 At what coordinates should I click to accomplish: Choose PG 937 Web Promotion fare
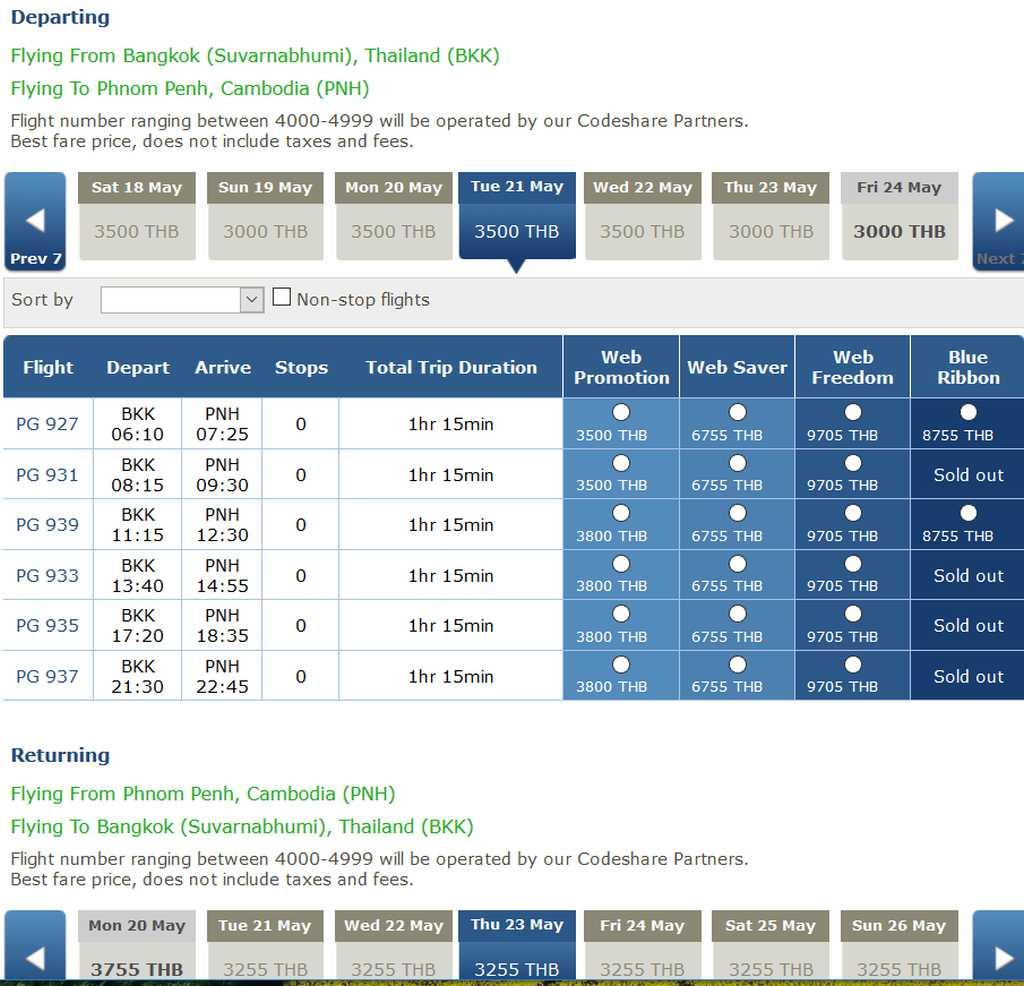point(621,665)
